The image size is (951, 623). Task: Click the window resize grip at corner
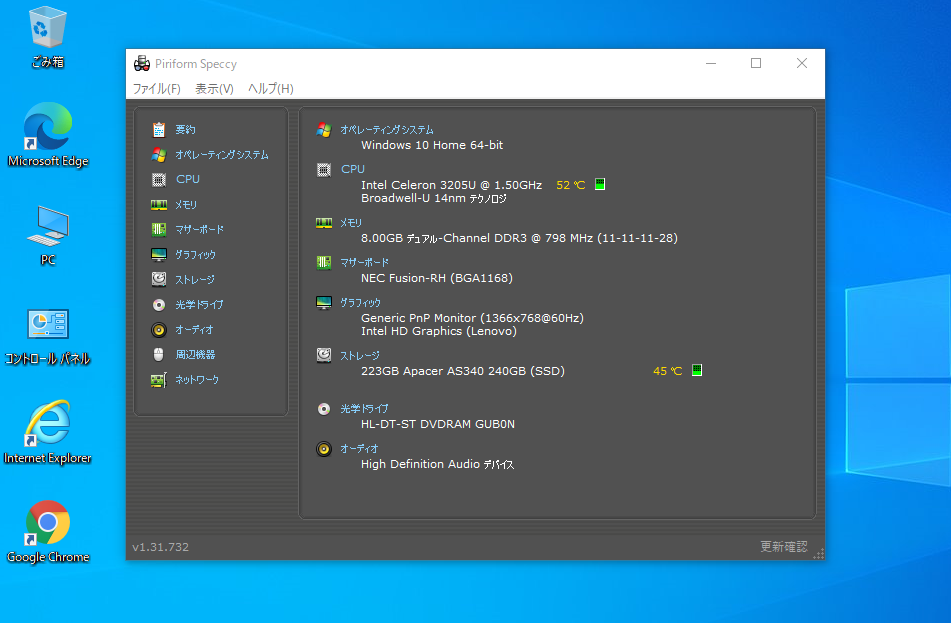[x=819, y=553]
